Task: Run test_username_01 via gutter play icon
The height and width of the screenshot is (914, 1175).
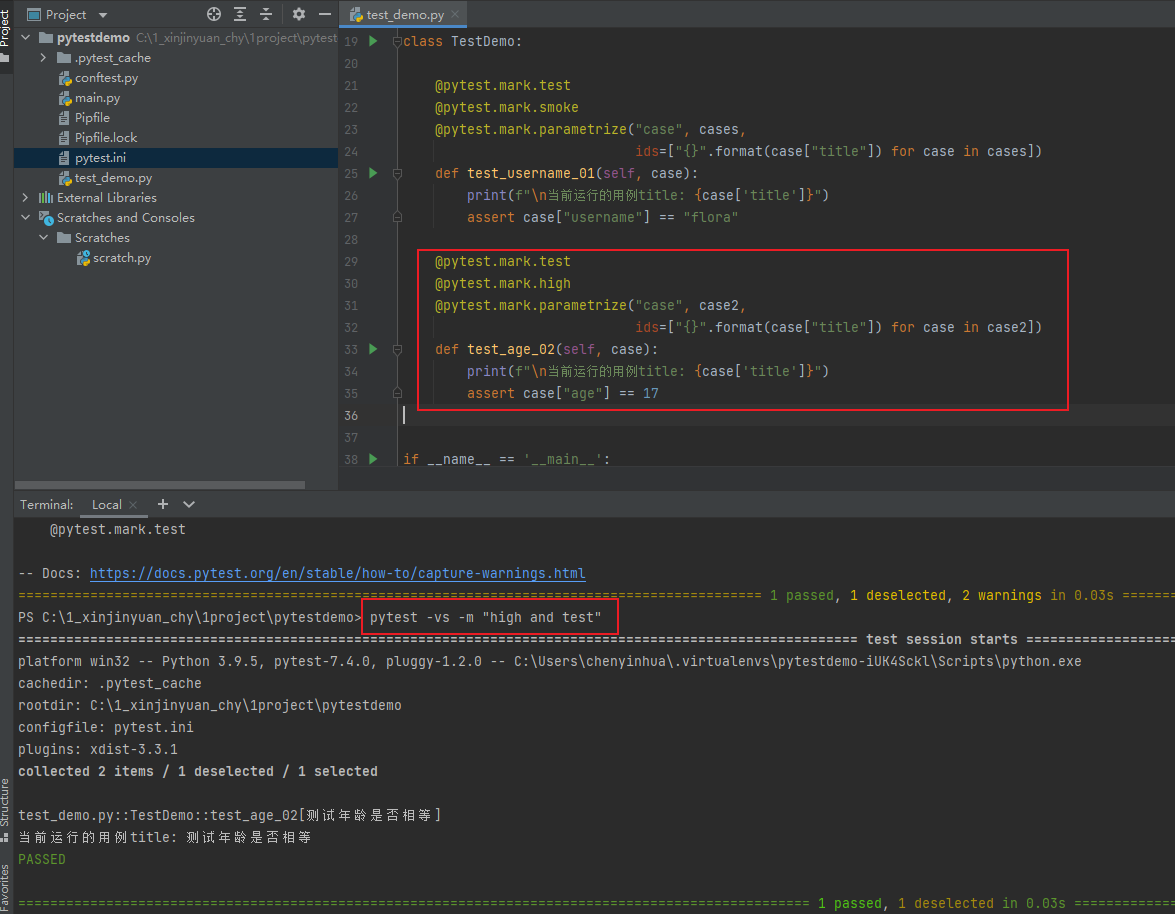Action: (x=371, y=173)
